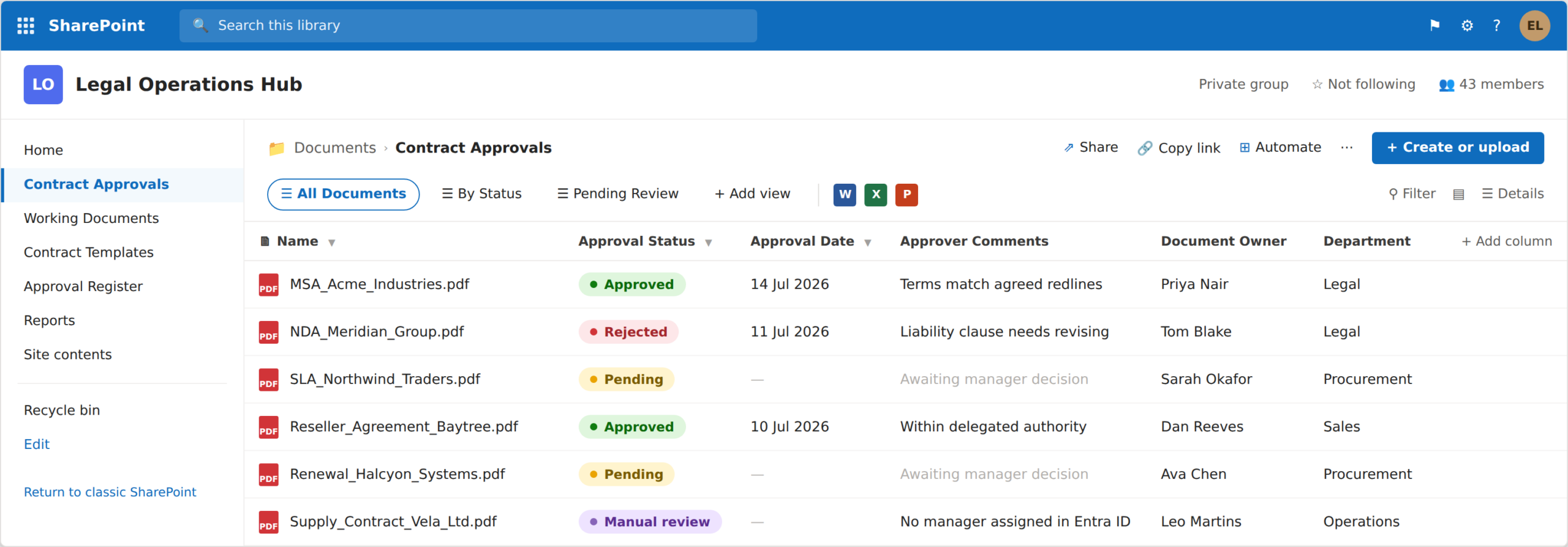Click the Rejected status badge
The width and height of the screenshot is (1568, 547).
628,332
